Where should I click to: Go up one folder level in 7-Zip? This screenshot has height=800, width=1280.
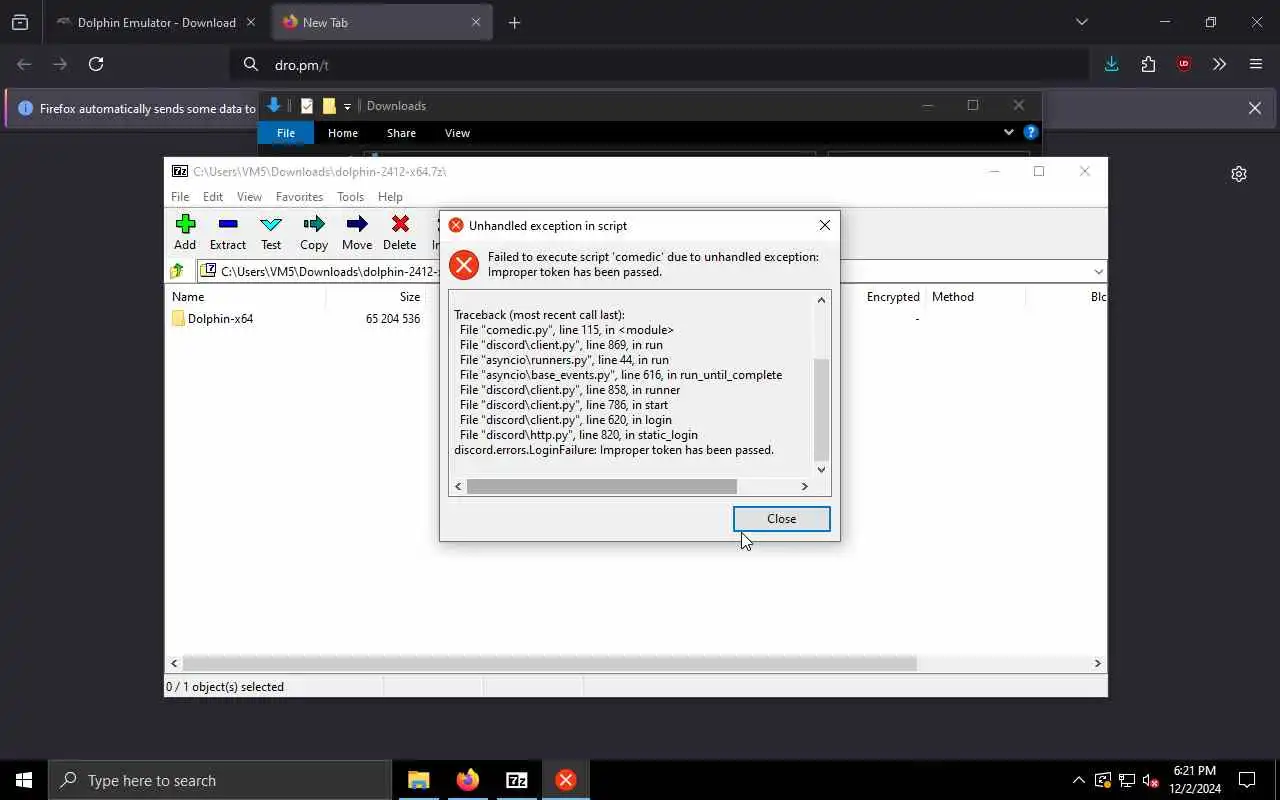[178, 271]
